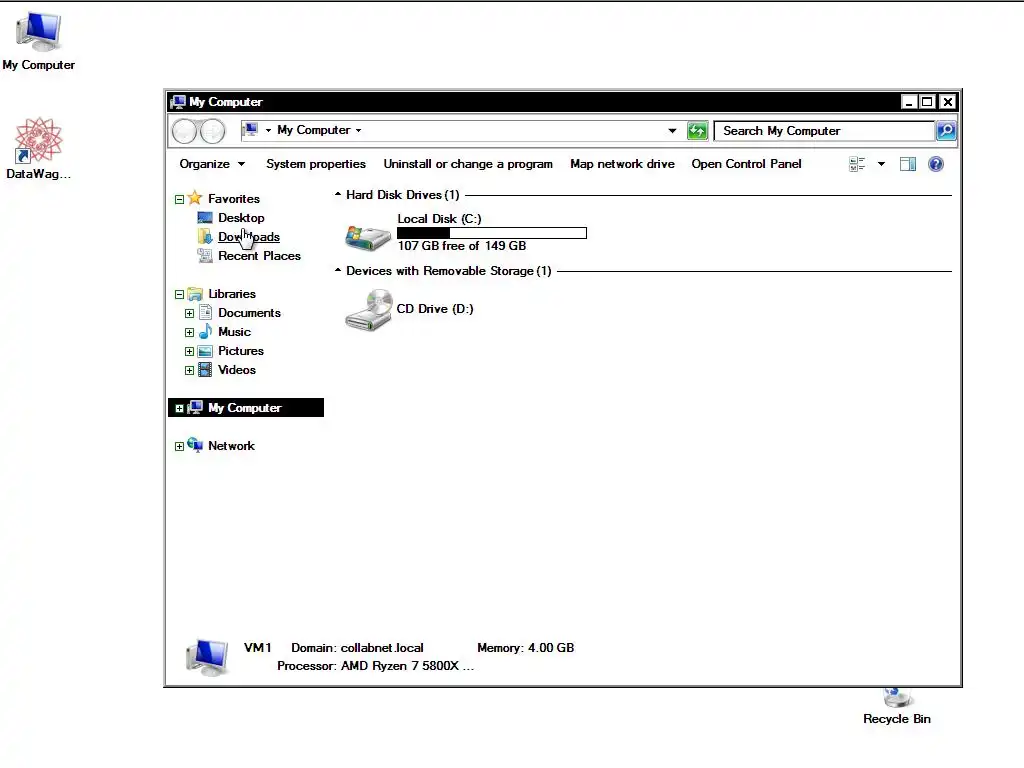The width and height of the screenshot is (1024, 768).
Task: Select Desktop label in Favorites
Action: click(x=241, y=217)
